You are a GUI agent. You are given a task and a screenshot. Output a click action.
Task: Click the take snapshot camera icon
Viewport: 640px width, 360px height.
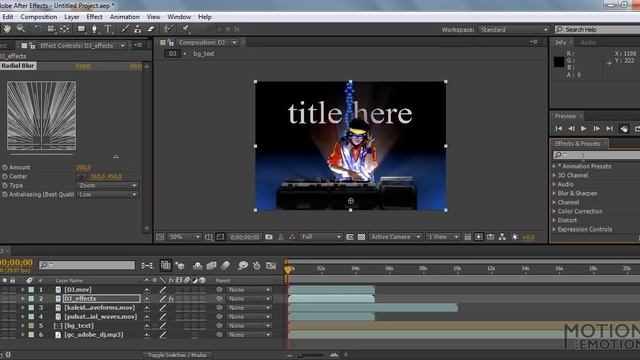269,237
